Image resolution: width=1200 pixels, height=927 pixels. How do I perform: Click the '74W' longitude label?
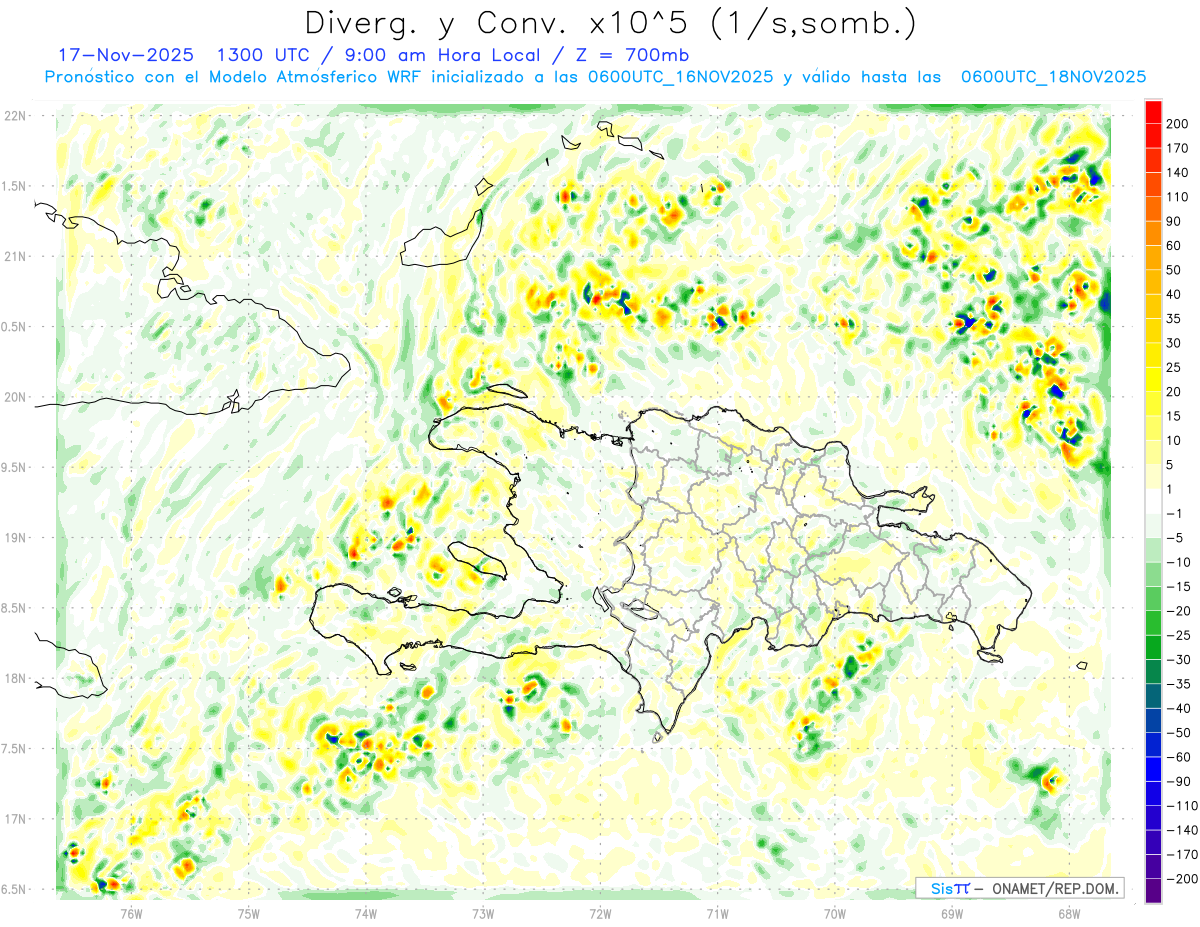[365, 914]
